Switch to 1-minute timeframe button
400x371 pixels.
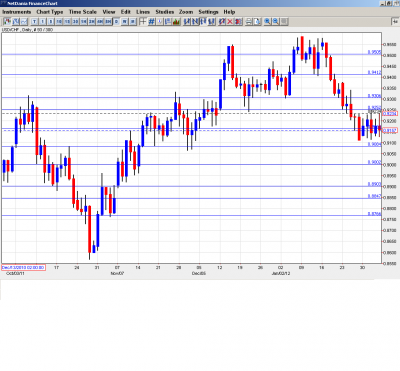pyautogui.click(x=43, y=22)
